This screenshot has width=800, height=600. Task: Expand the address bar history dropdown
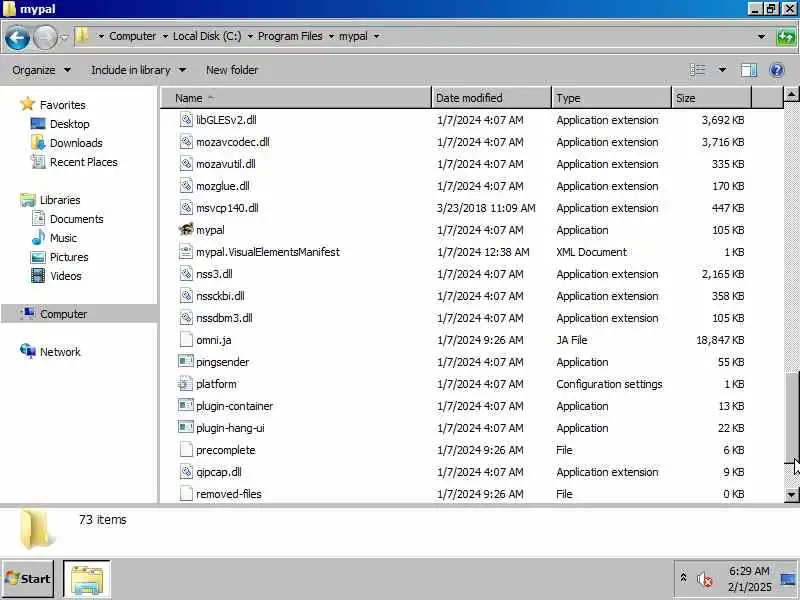761,37
